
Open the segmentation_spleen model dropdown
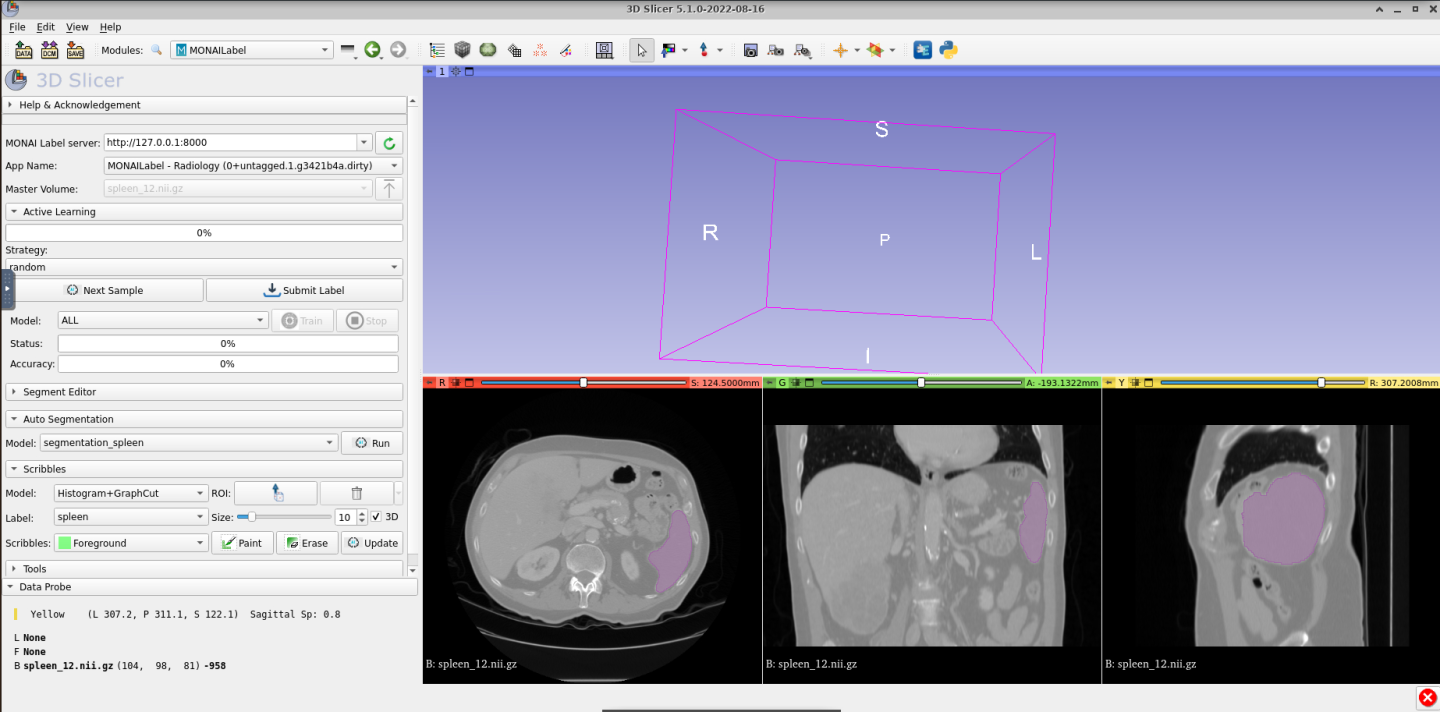click(189, 443)
